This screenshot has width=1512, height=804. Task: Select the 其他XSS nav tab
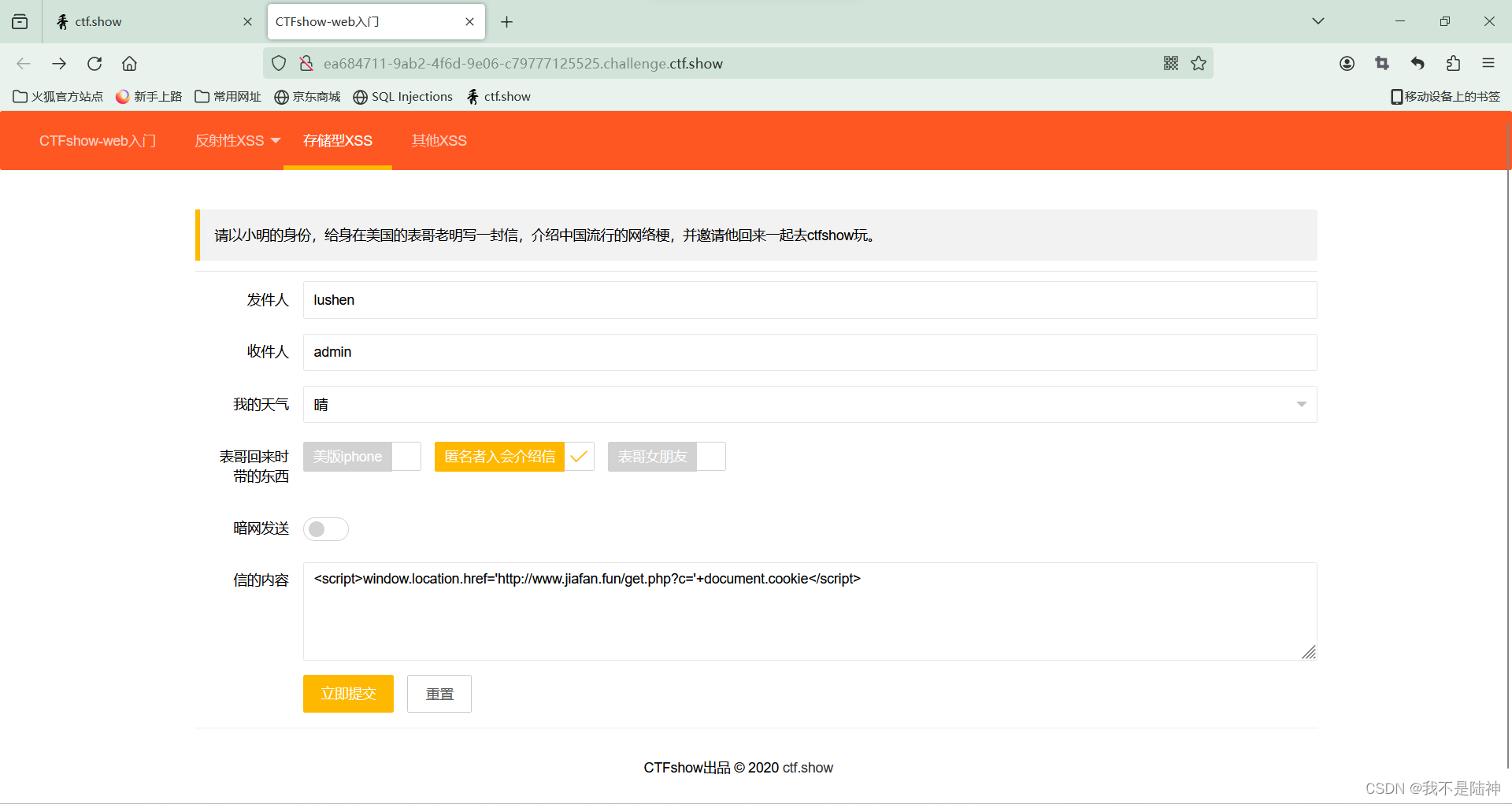pyautogui.click(x=439, y=141)
